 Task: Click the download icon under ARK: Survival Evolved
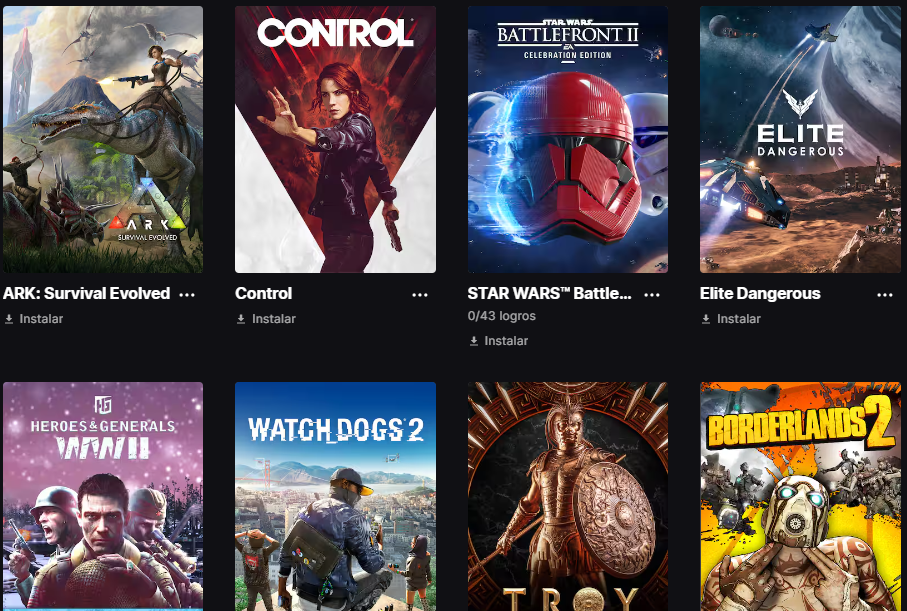(9, 319)
